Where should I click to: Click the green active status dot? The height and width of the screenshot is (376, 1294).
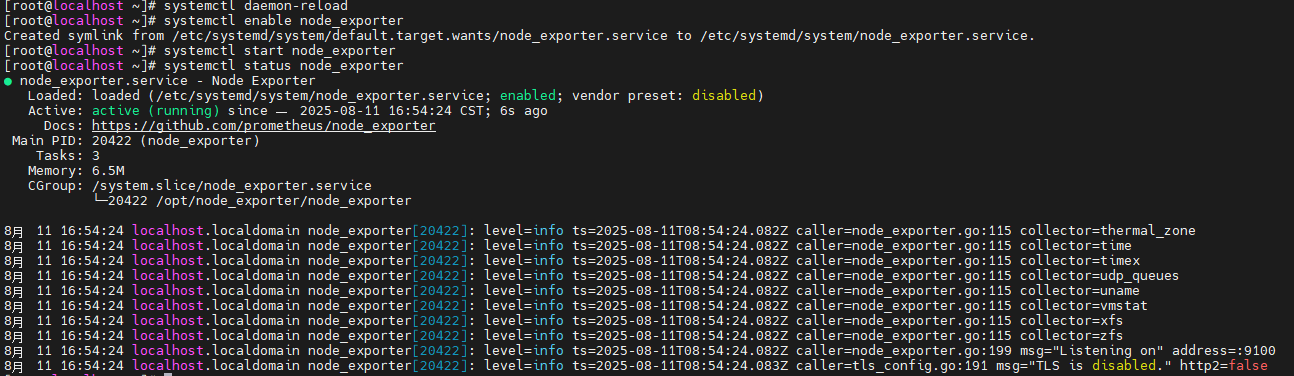click(x=8, y=81)
